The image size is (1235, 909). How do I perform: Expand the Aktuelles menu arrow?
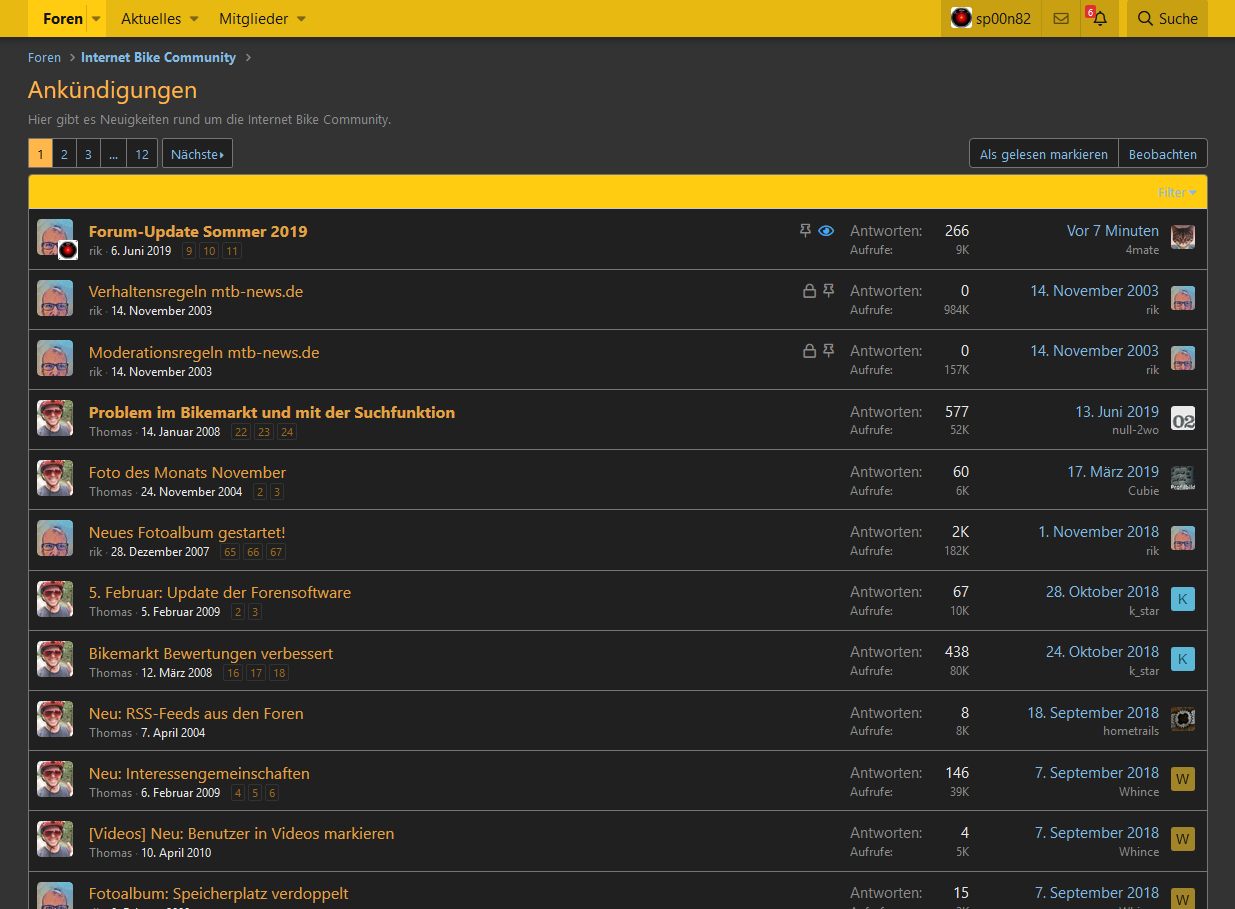coord(194,19)
